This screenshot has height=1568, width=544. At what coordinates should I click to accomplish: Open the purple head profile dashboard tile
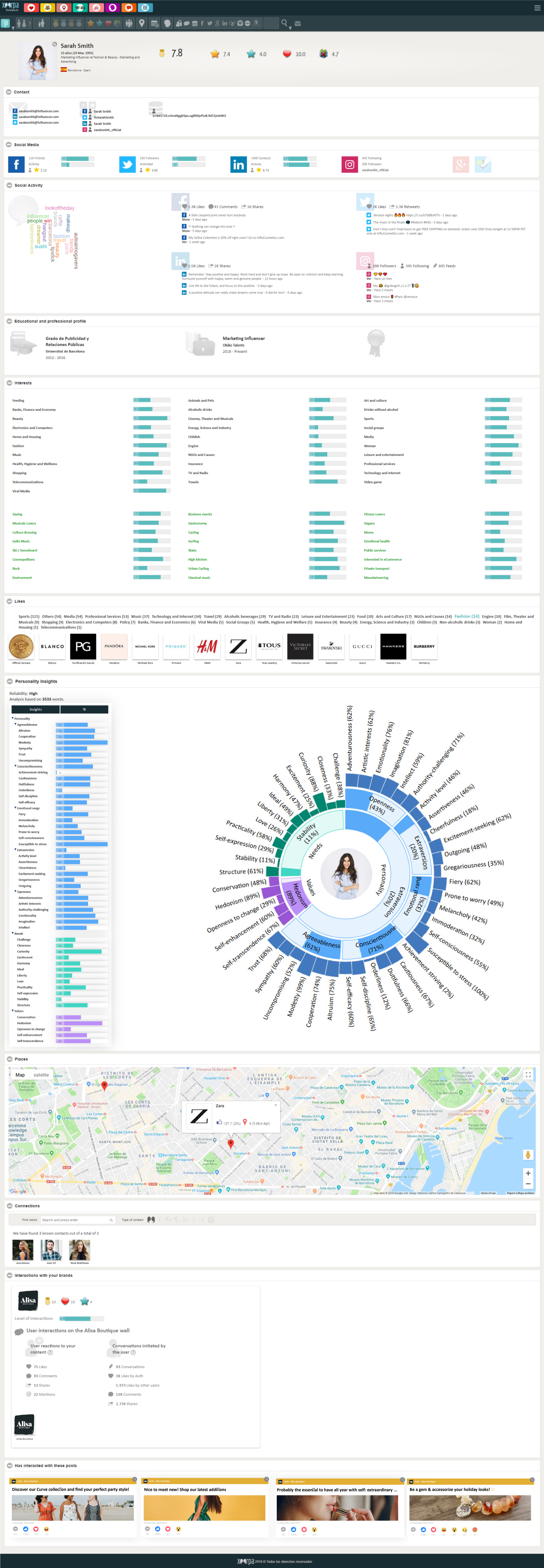click(112, 8)
